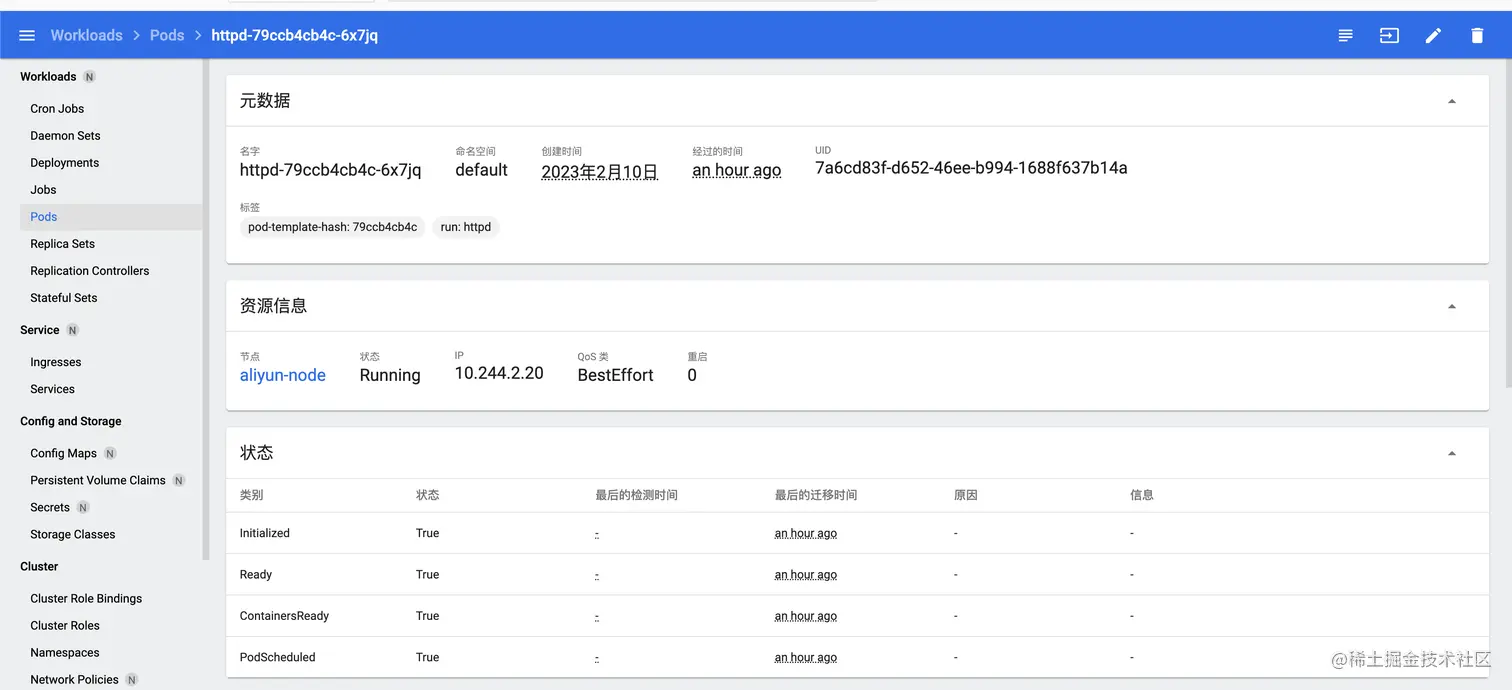This screenshot has width=1512, height=690.
Task: Click namespaced badge next to Config Maps
Action: tap(110, 453)
